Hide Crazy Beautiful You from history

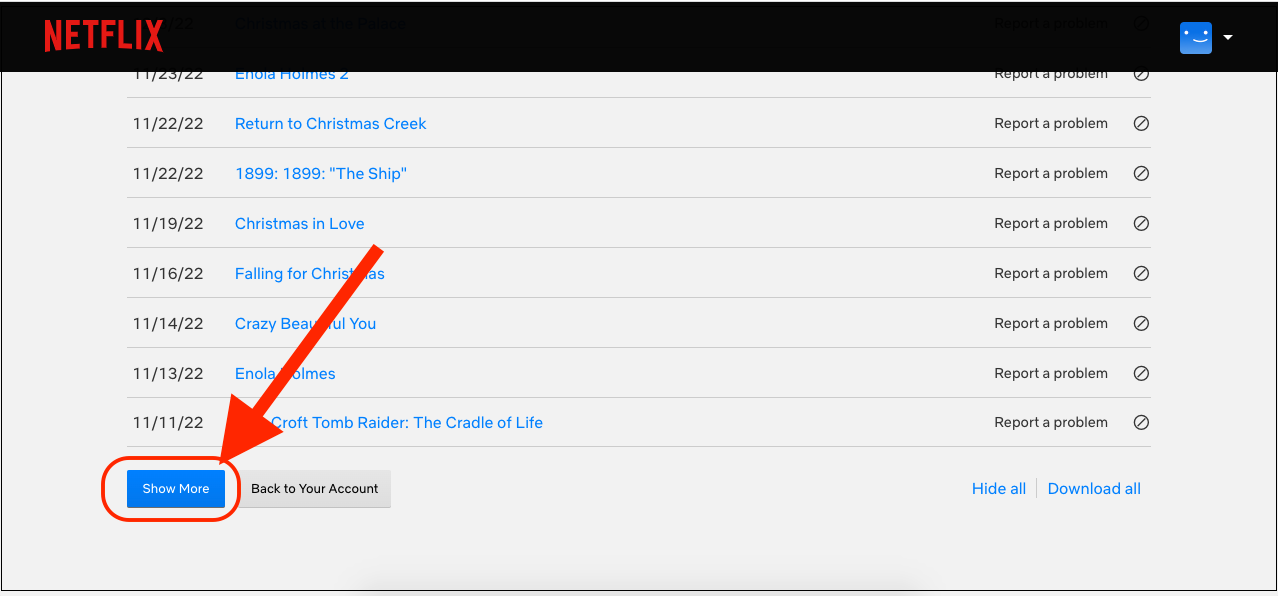coord(1141,324)
